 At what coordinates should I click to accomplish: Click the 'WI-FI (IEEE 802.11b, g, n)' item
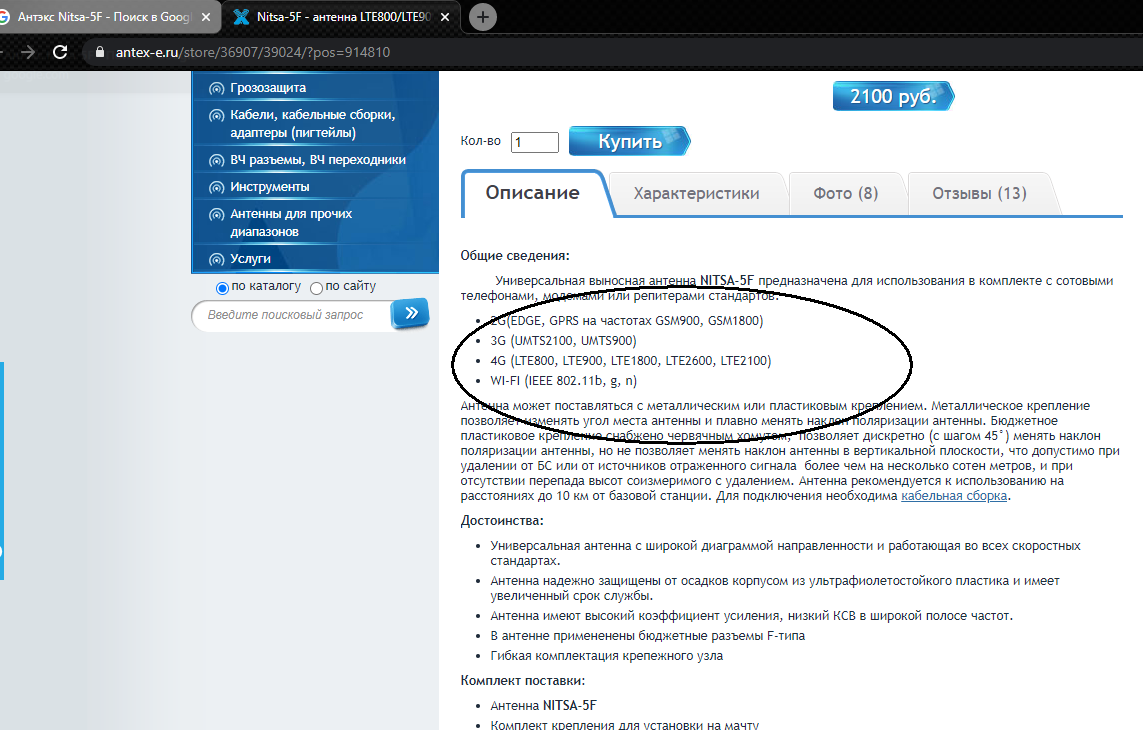point(563,381)
